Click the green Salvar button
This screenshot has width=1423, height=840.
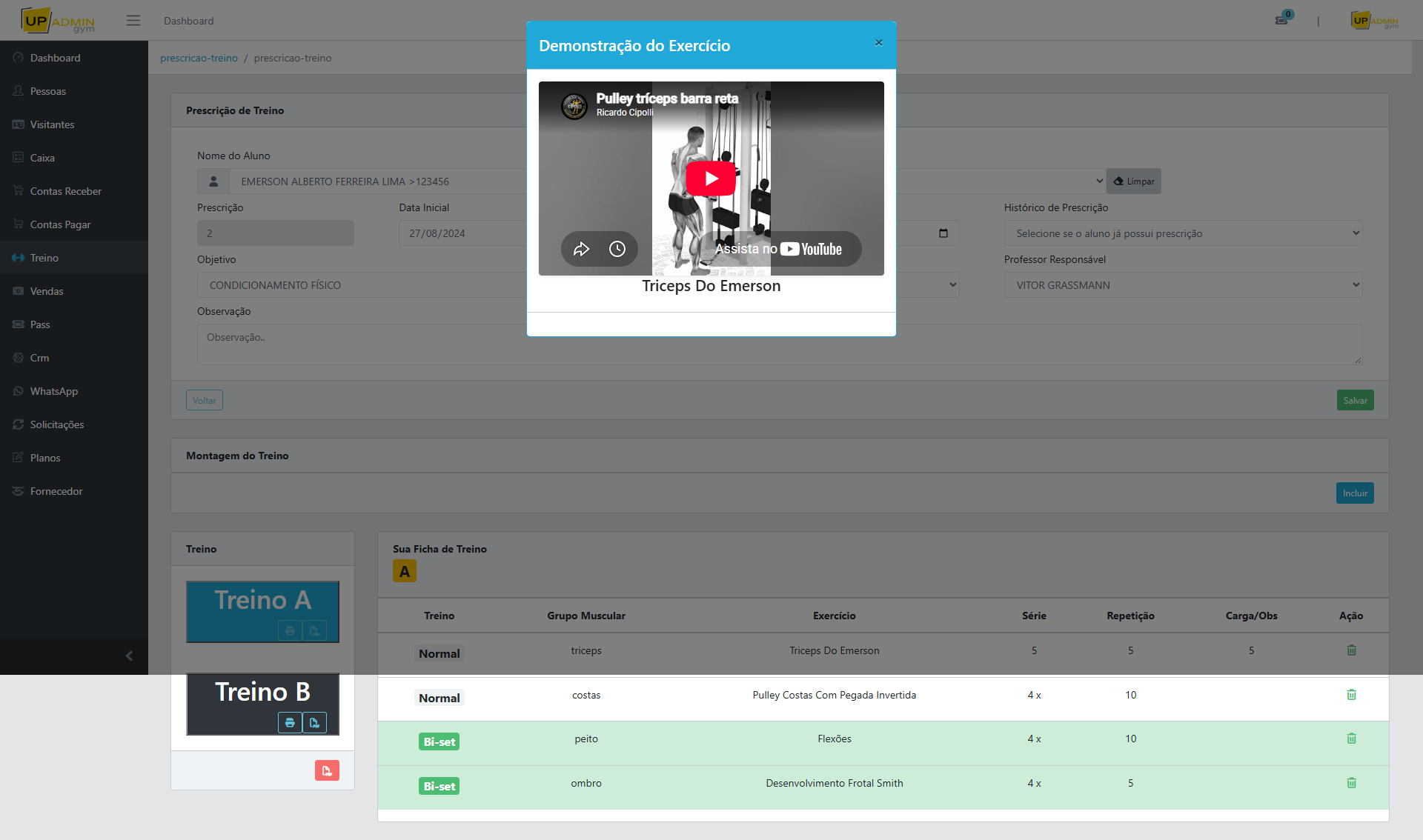tap(1356, 400)
